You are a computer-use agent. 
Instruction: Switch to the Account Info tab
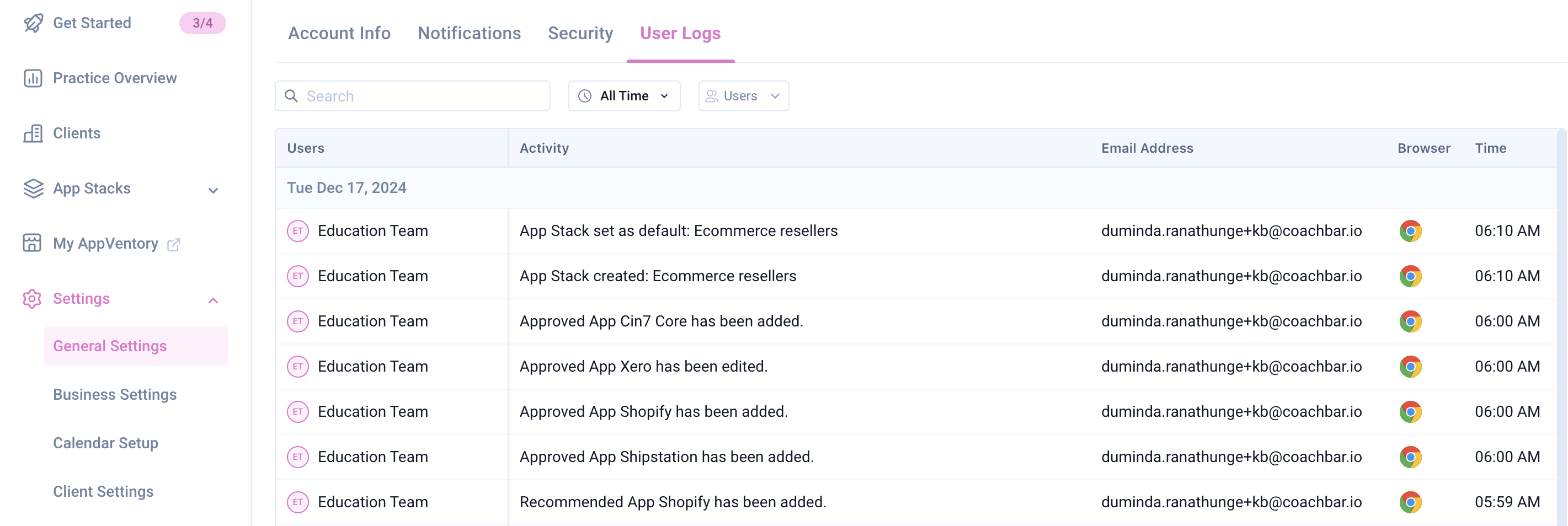(339, 34)
